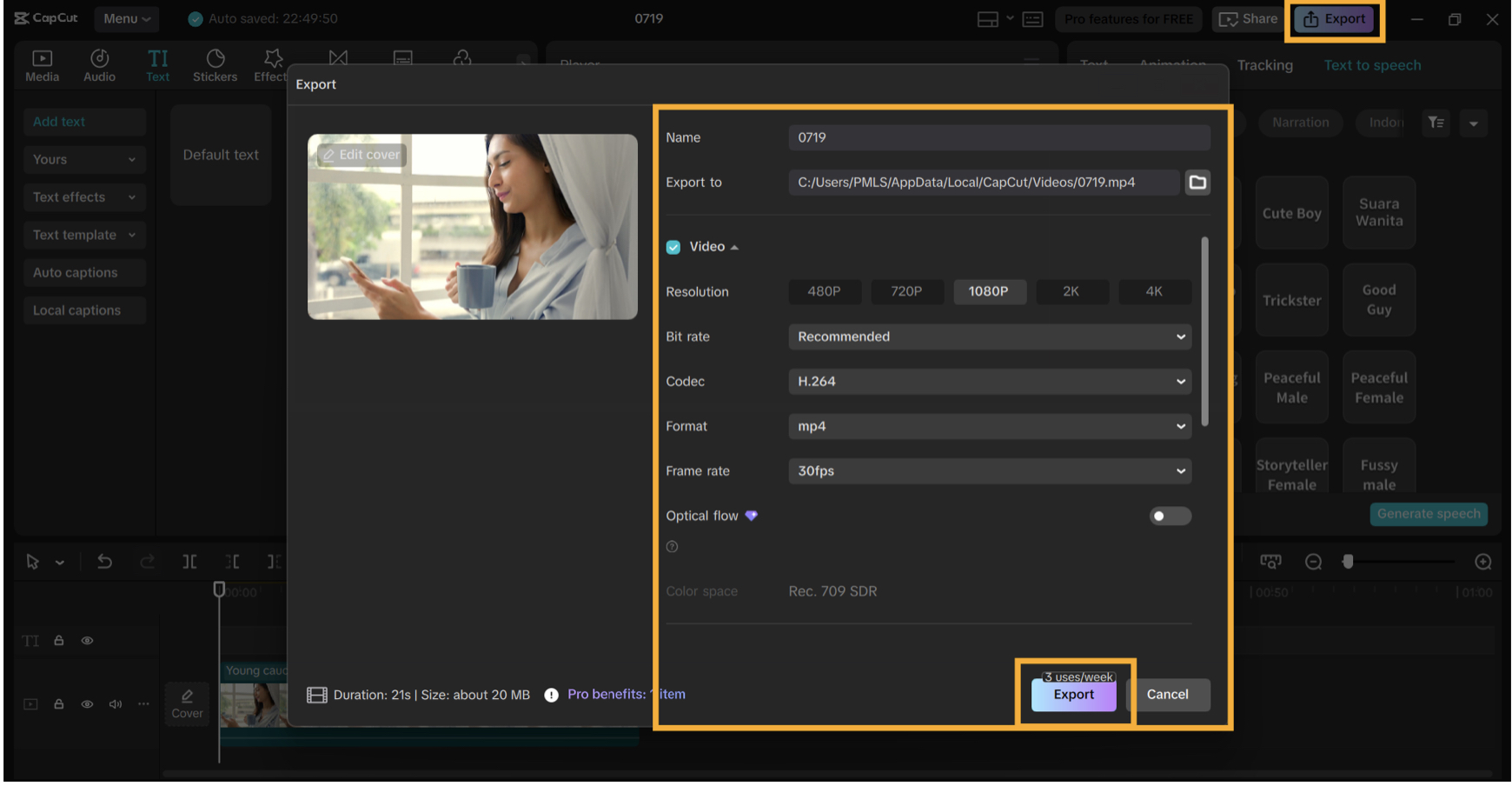This screenshot has width=1512, height=786.
Task: Open the Frame rate 30fps dropdown
Action: click(x=989, y=471)
